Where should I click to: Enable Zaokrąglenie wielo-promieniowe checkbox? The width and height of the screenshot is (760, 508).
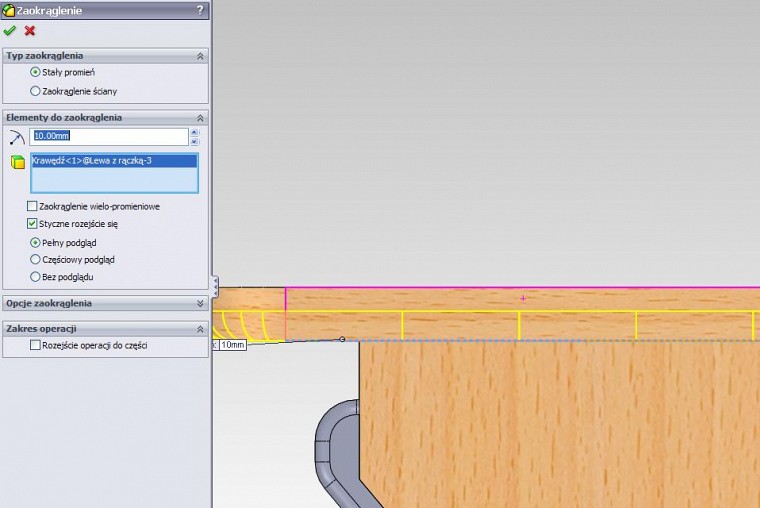pos(32,206)
